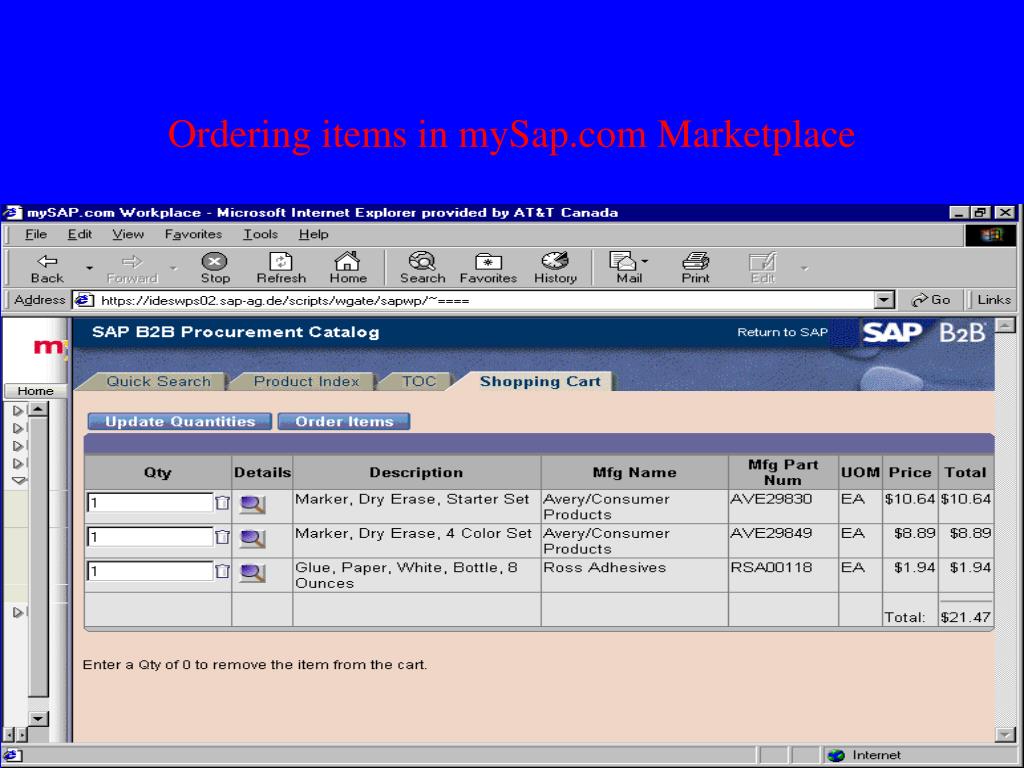
Task: Open the Address bar dropdown list
Action: pyautogui.click(x=884, y=300)
